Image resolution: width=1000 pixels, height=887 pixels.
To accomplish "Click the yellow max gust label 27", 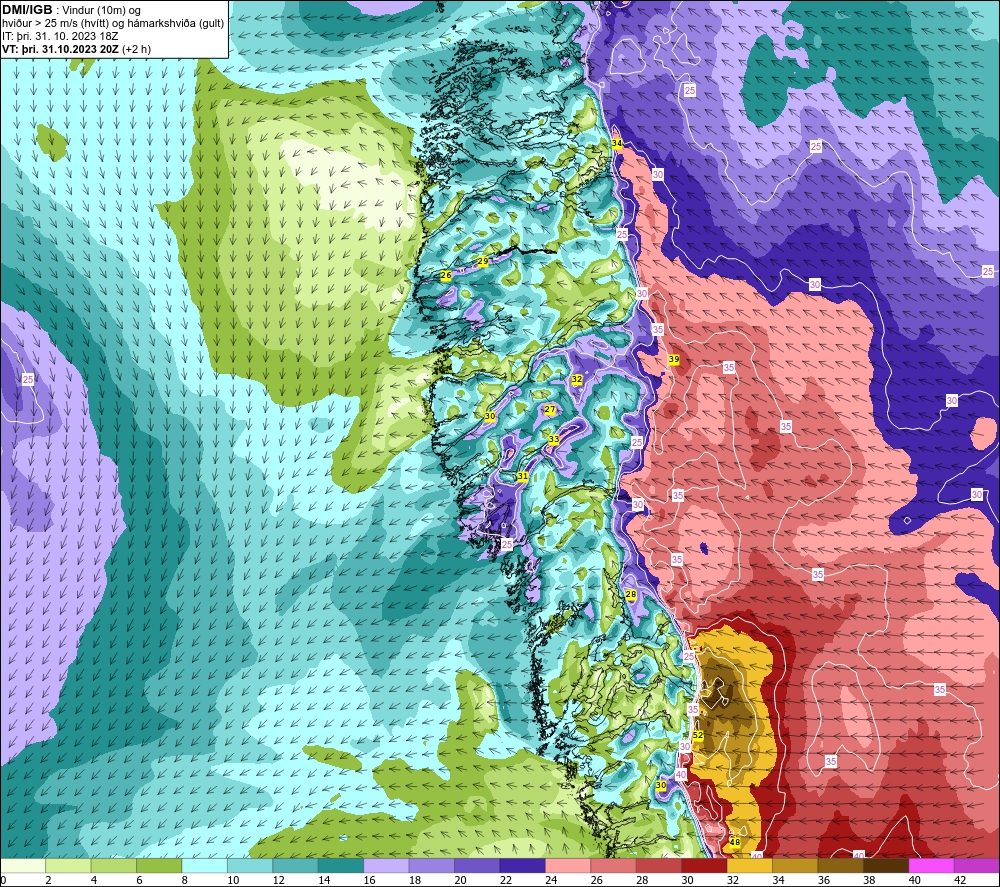I will pyautogui.click(x=550, y=409).
